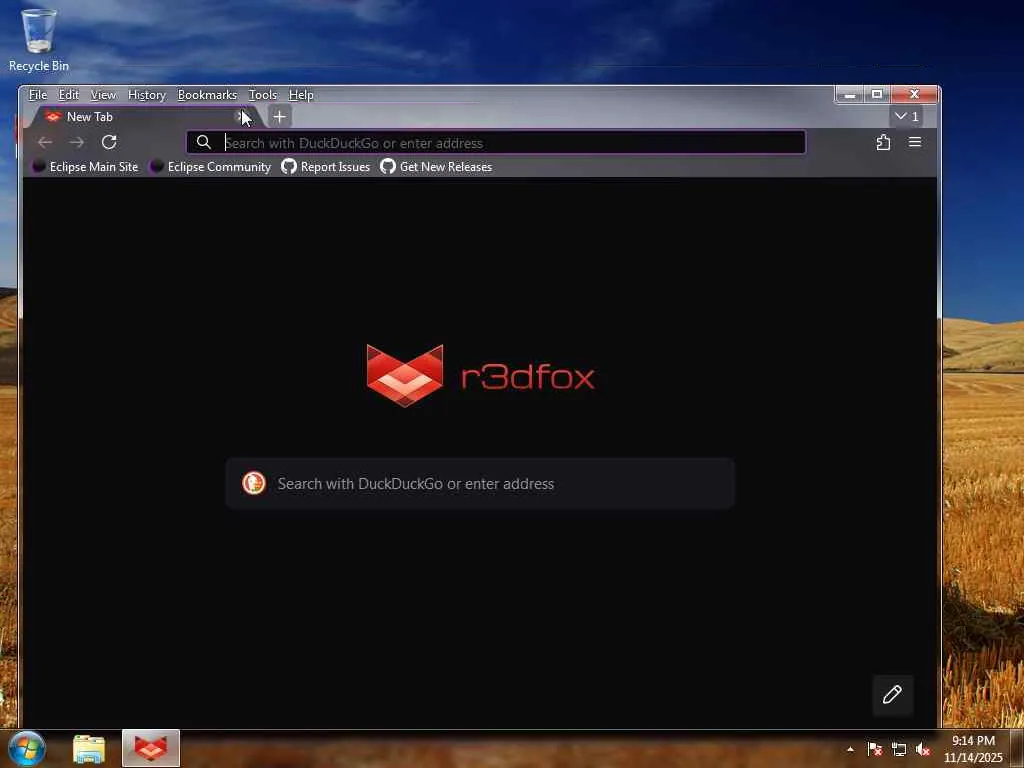Open the Recycle Bin desktop icon

(39, 39)
